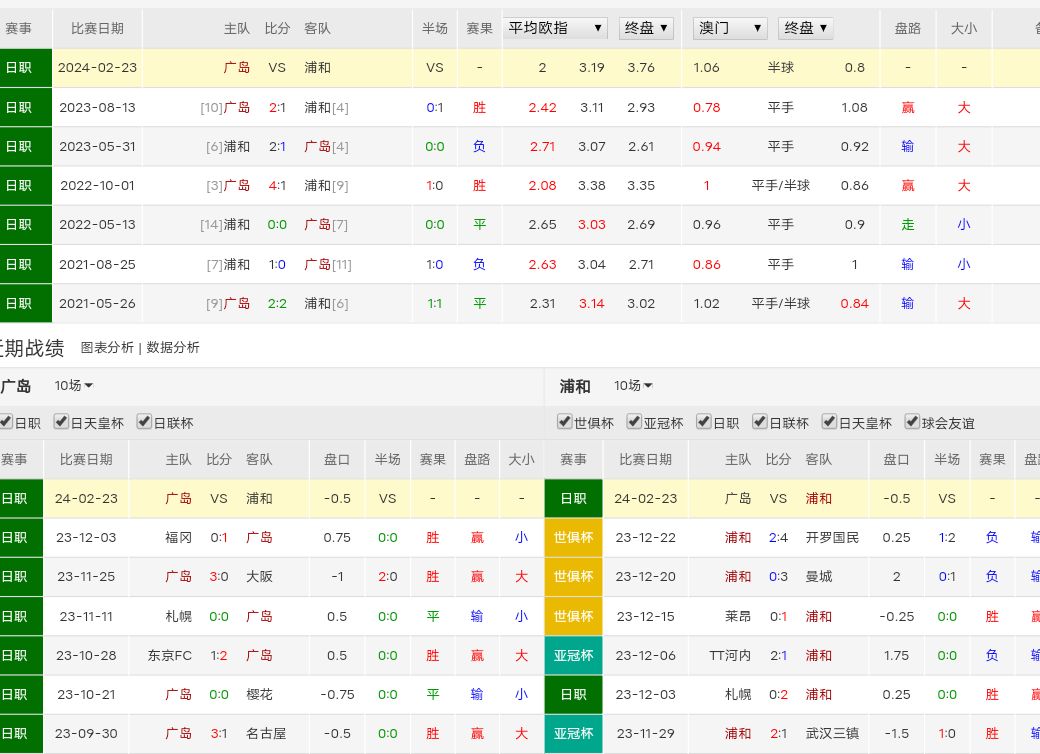Uncheck the 球会友谊 filter
Image resolution: width=1040 pixels, height=754 pixels.
coord(912,422)
